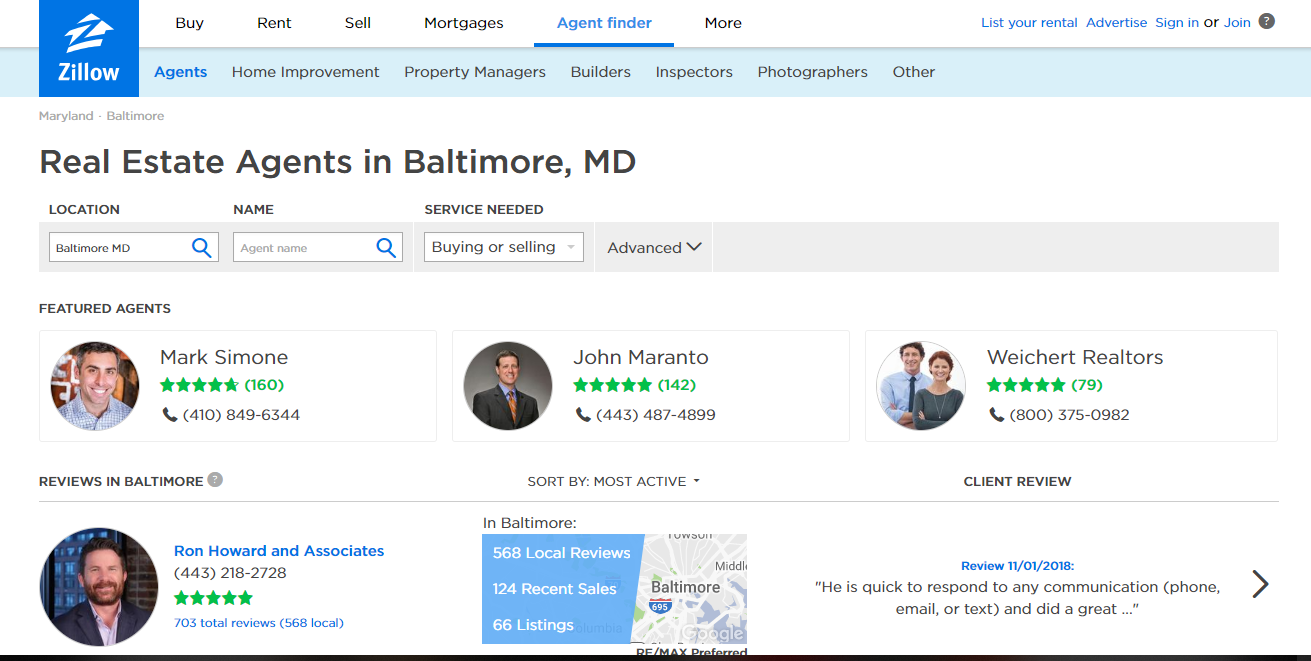Click 568 Local Reviews stat

[562, 553]
